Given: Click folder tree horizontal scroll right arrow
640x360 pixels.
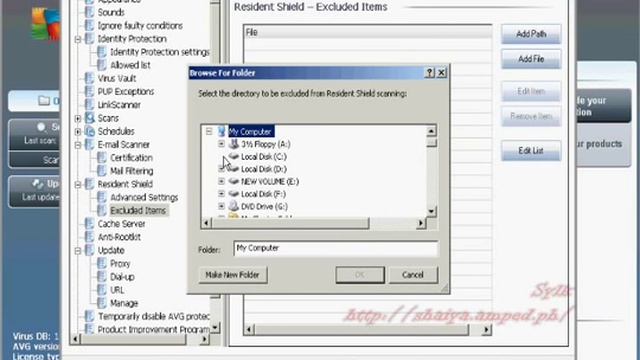Looking at the screenshot, I should [x=421, y=223].
